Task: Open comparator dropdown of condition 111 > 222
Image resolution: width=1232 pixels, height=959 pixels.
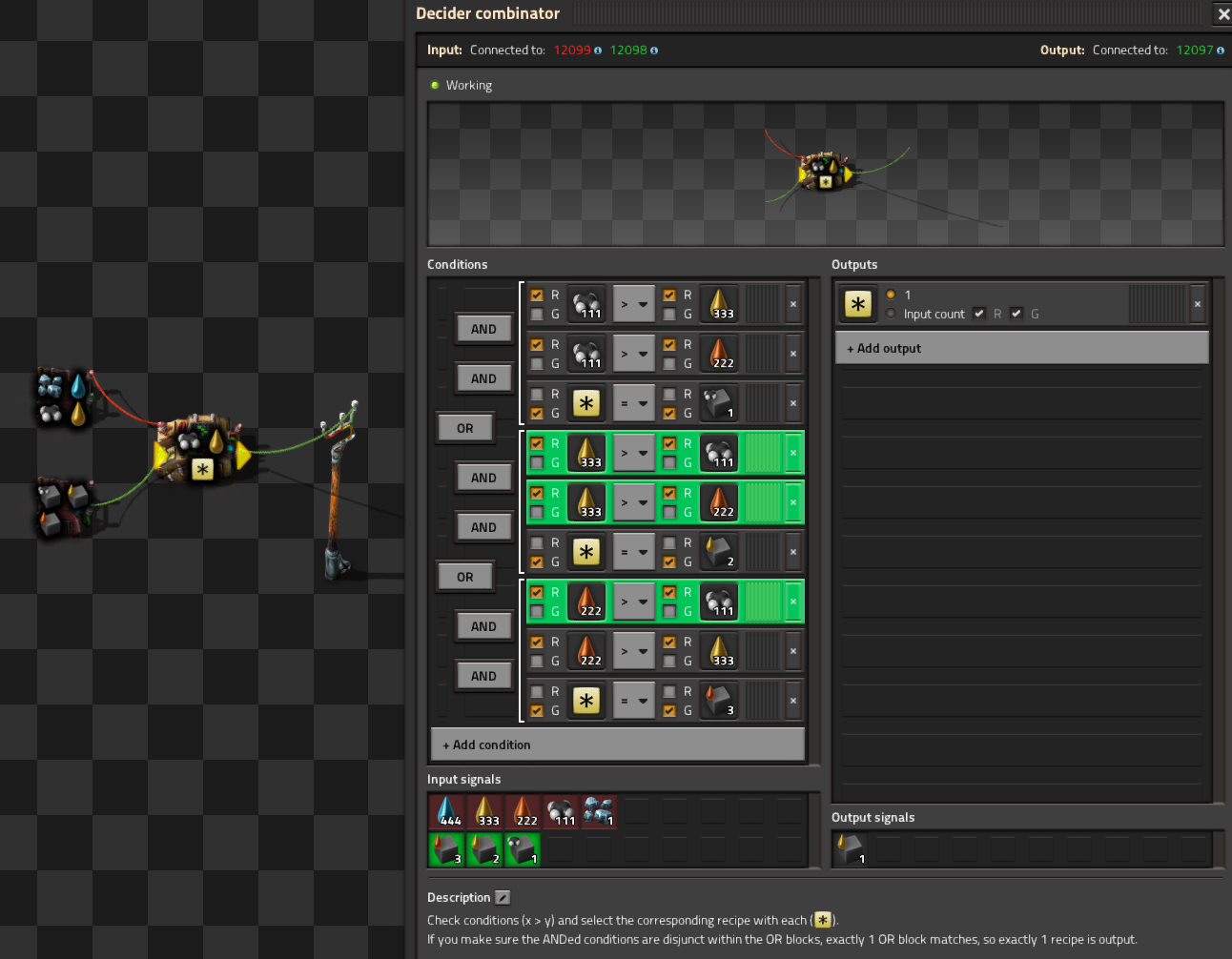Action: tap(634, 354)
